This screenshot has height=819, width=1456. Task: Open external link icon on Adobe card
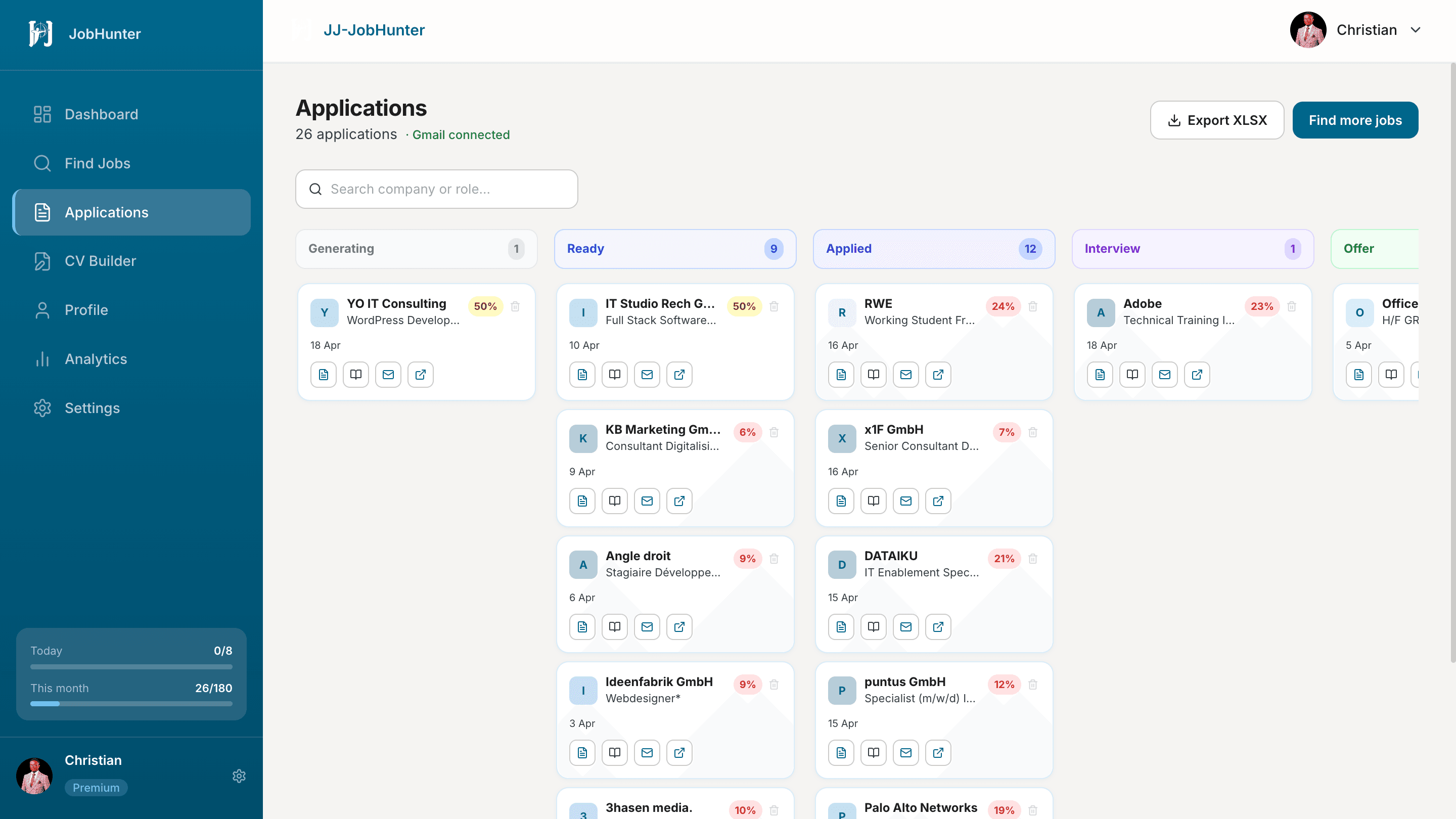tap(1197, 374)
